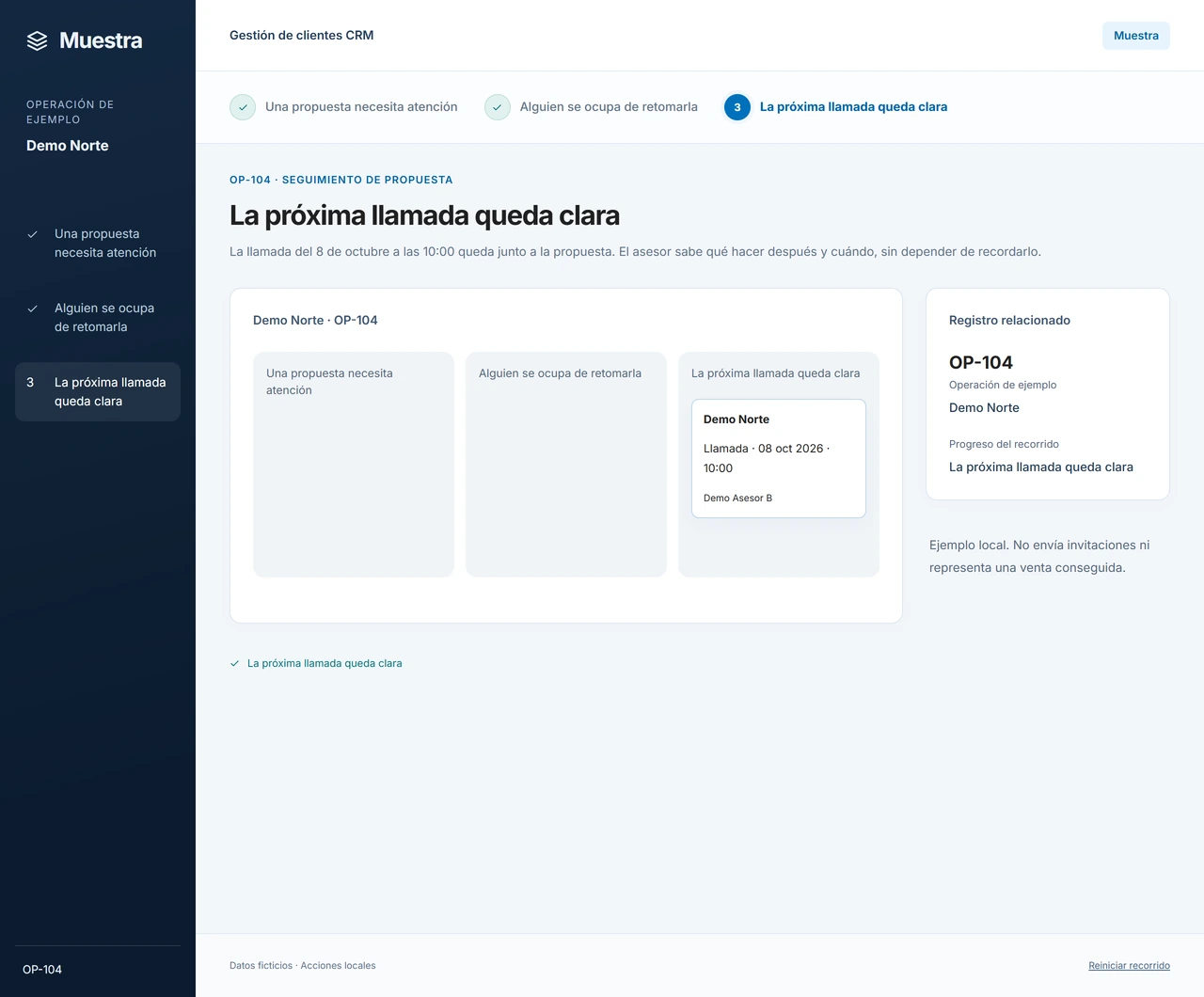Click the bold 'OP-104' in Registro relacionado
The image size is (1204, 997).
981,363
